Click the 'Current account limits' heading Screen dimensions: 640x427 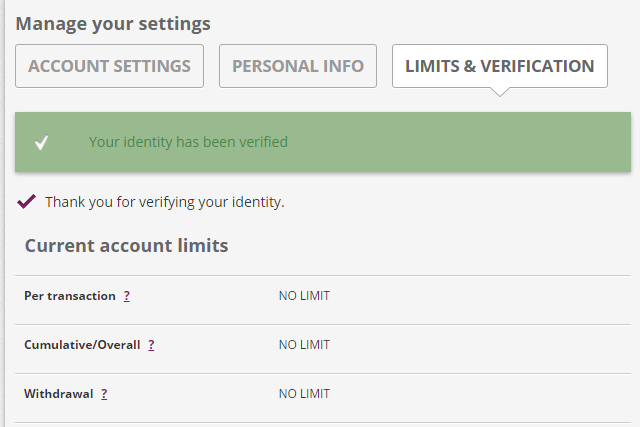pyautogui.click(x=127, y=245)
